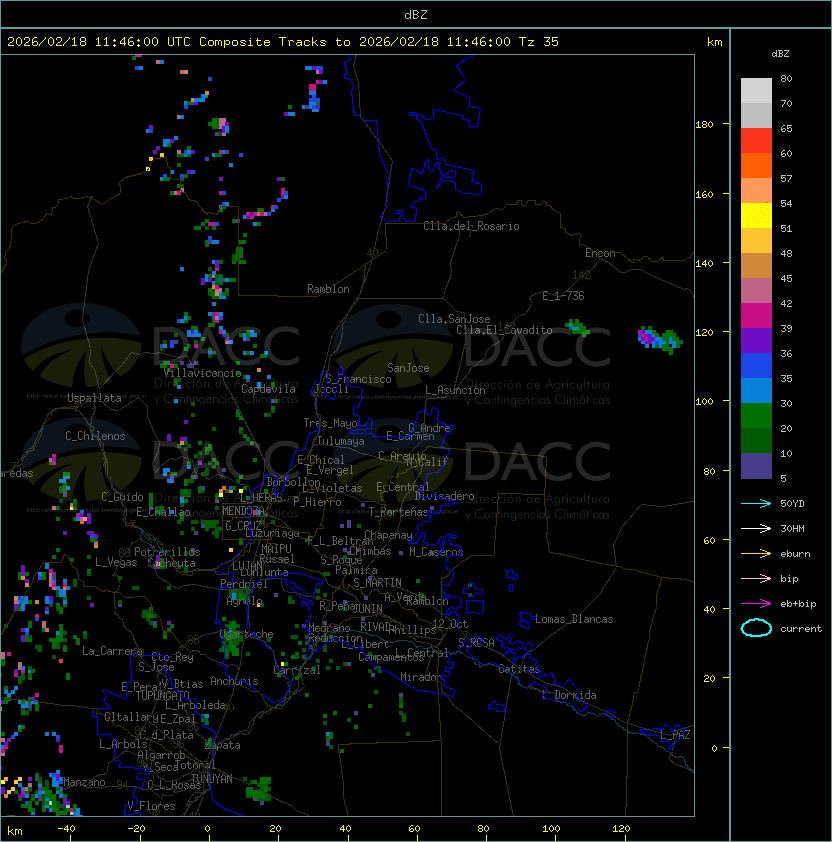Screen dimensions: 832x842
Task: Click the '-20' tick on horizontal km axis
Action: 136,829
